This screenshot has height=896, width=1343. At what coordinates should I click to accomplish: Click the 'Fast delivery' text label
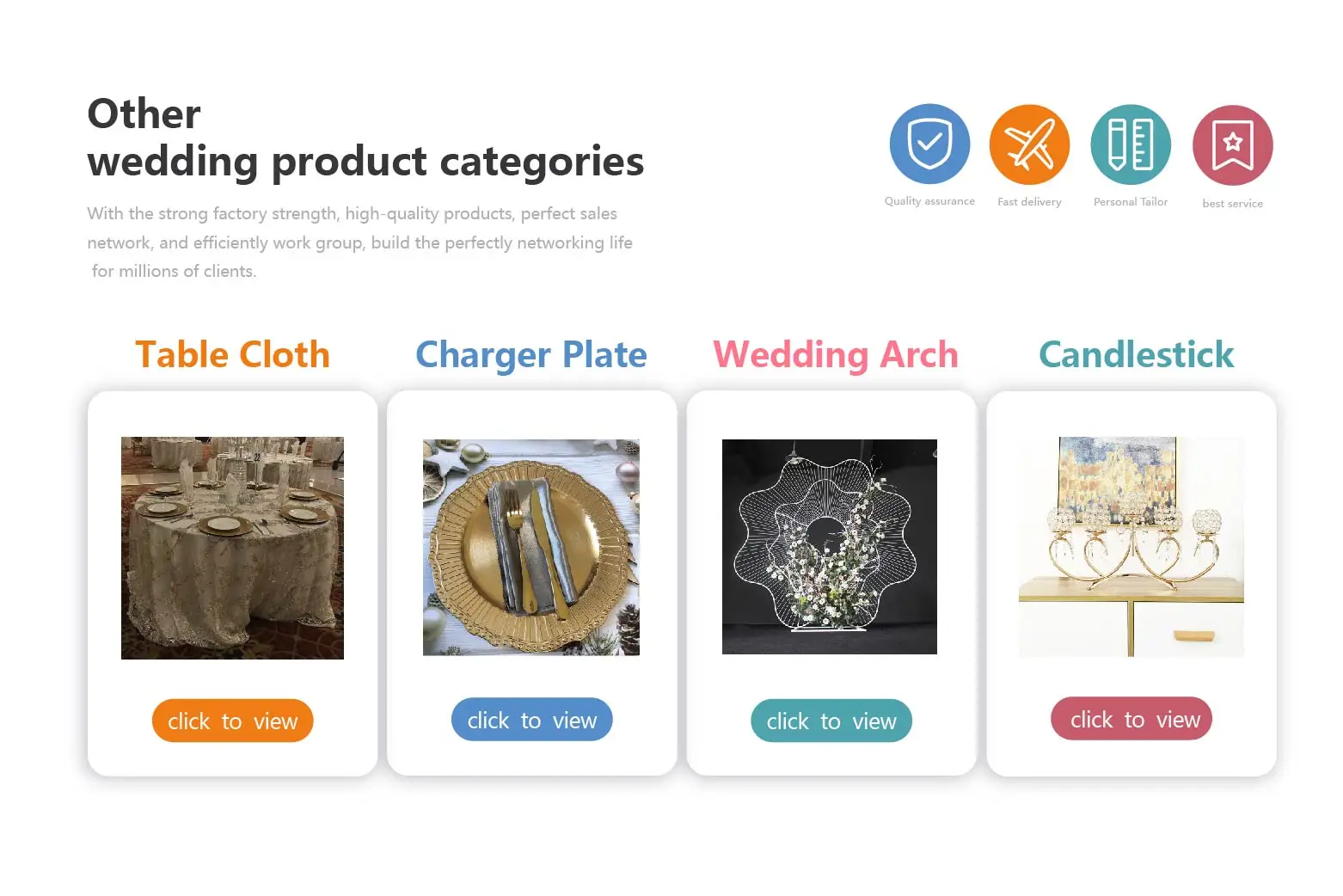pyautogui.click(x=1029, y=202)
